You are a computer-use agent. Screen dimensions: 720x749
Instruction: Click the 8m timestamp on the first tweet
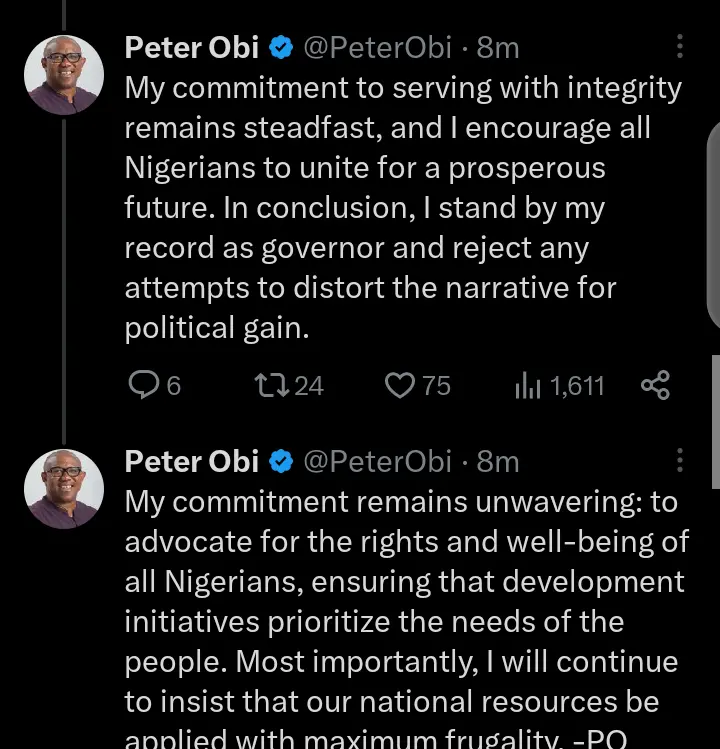click(497, 47)
